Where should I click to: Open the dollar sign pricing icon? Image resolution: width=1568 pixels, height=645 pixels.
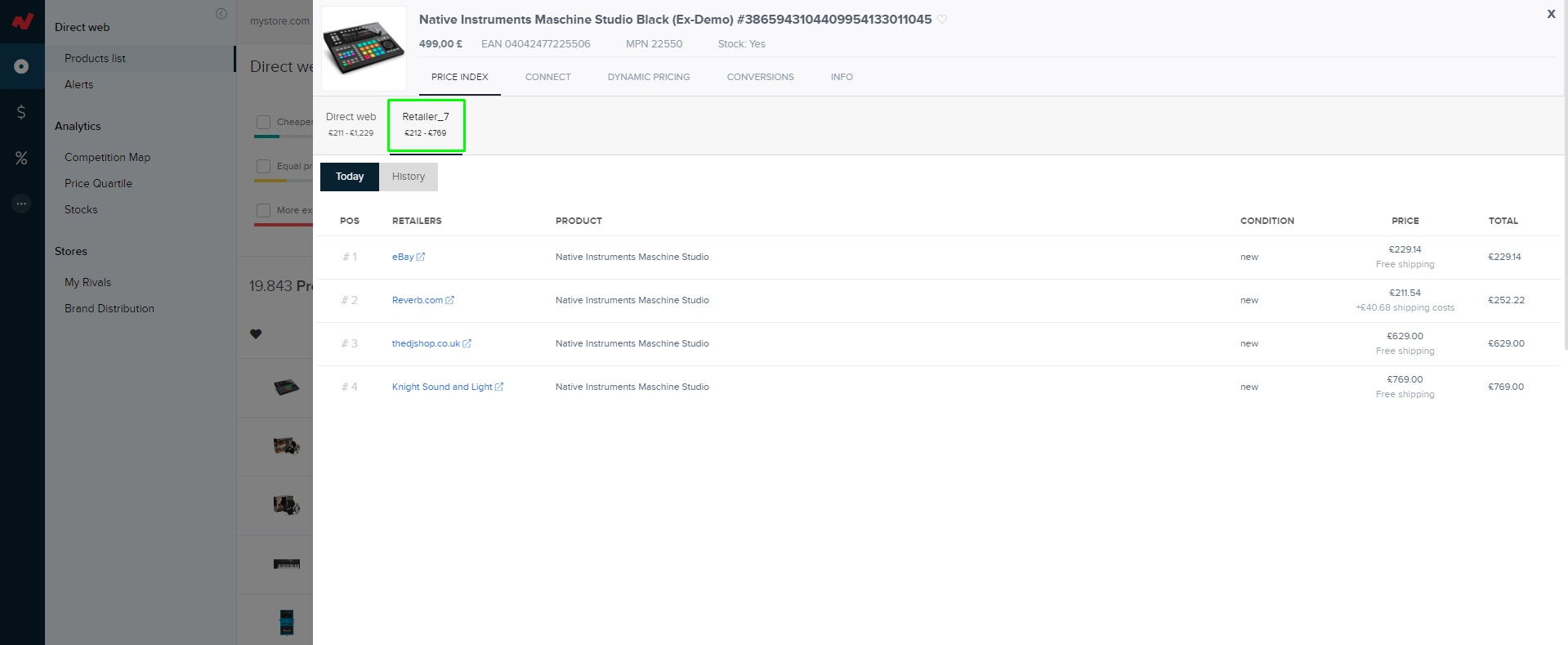21,112
